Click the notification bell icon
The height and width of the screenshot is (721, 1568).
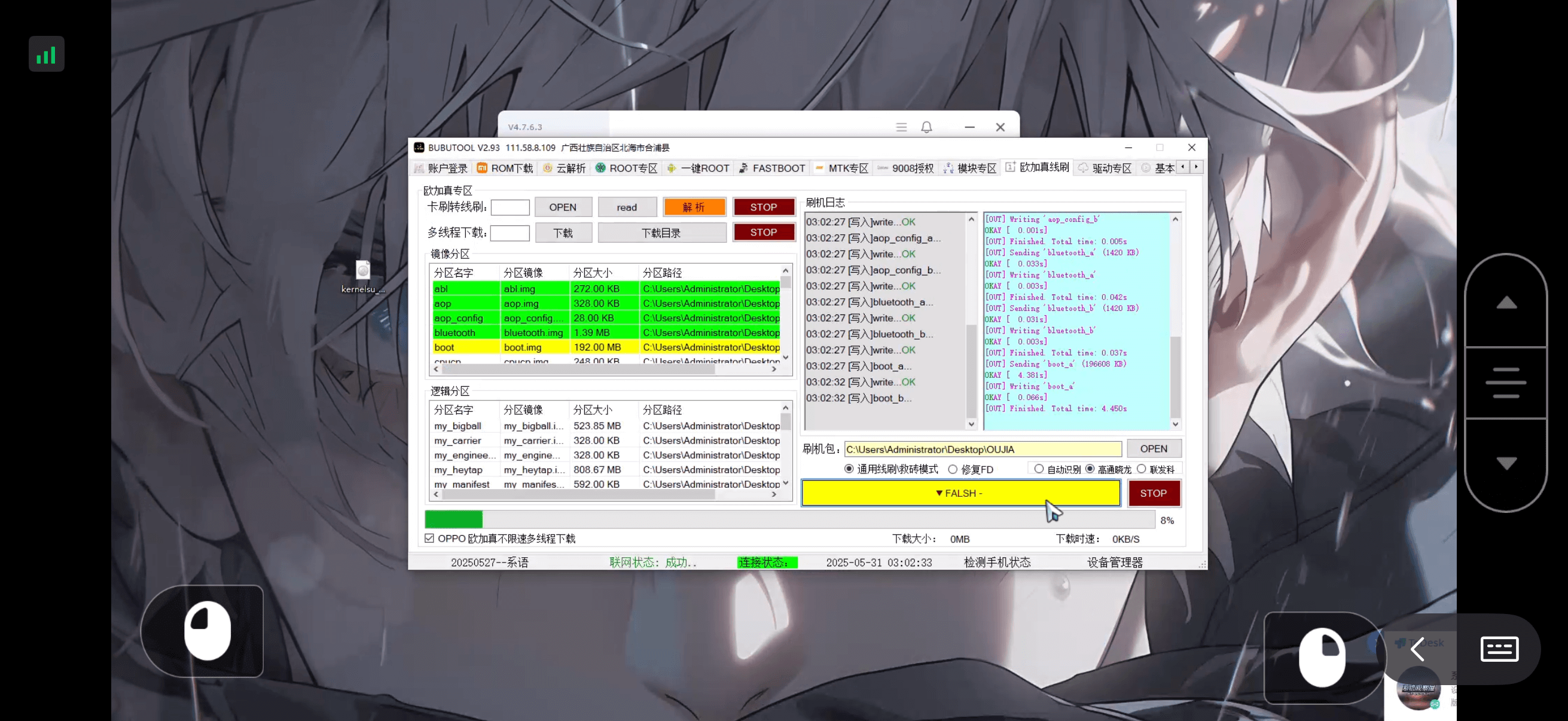coord(926,127)
